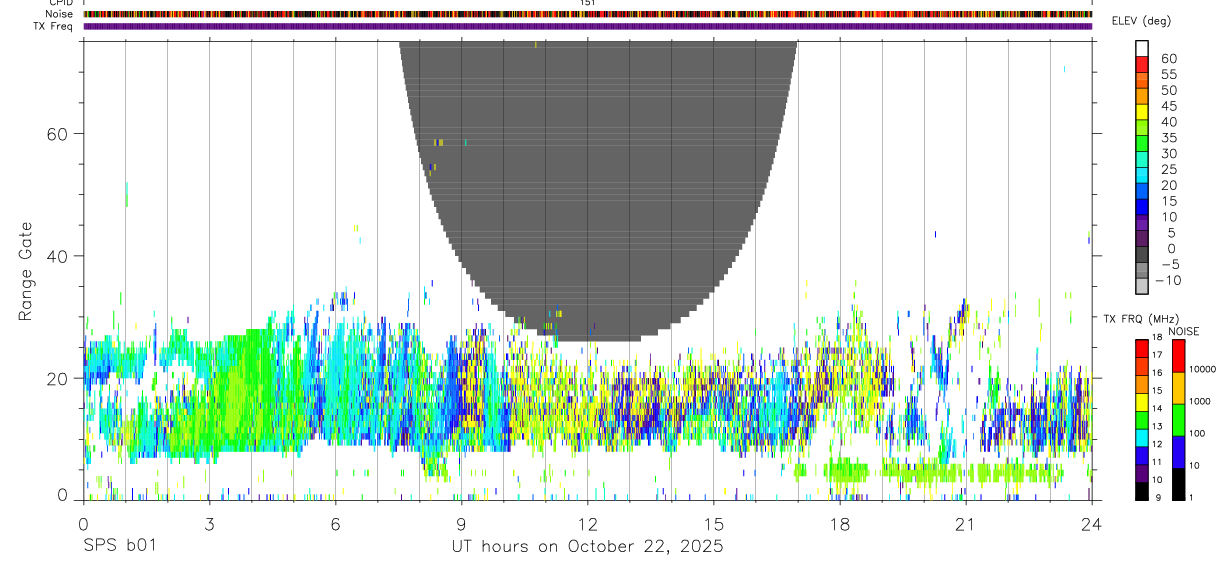Select the blue segment of NOISE color bar
This screenshot has height=567, width=1228.
click(x=1179, y=452)
